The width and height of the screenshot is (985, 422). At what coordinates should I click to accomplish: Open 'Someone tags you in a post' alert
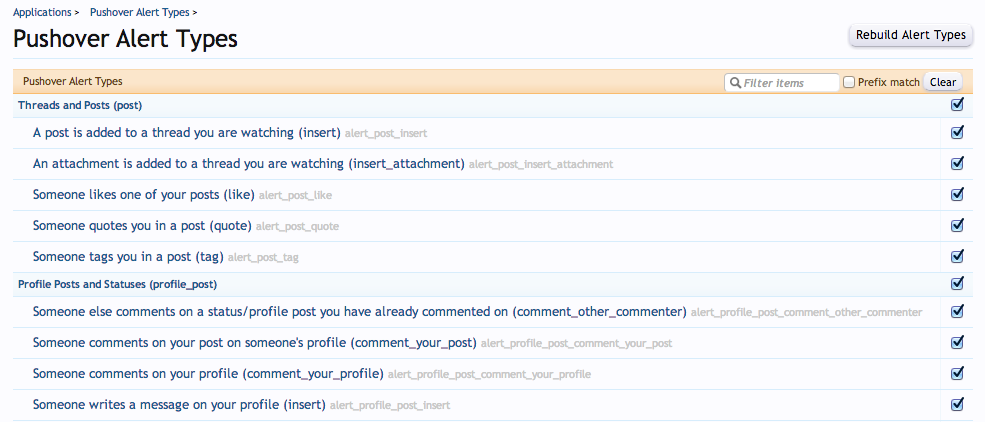[128, 257]
